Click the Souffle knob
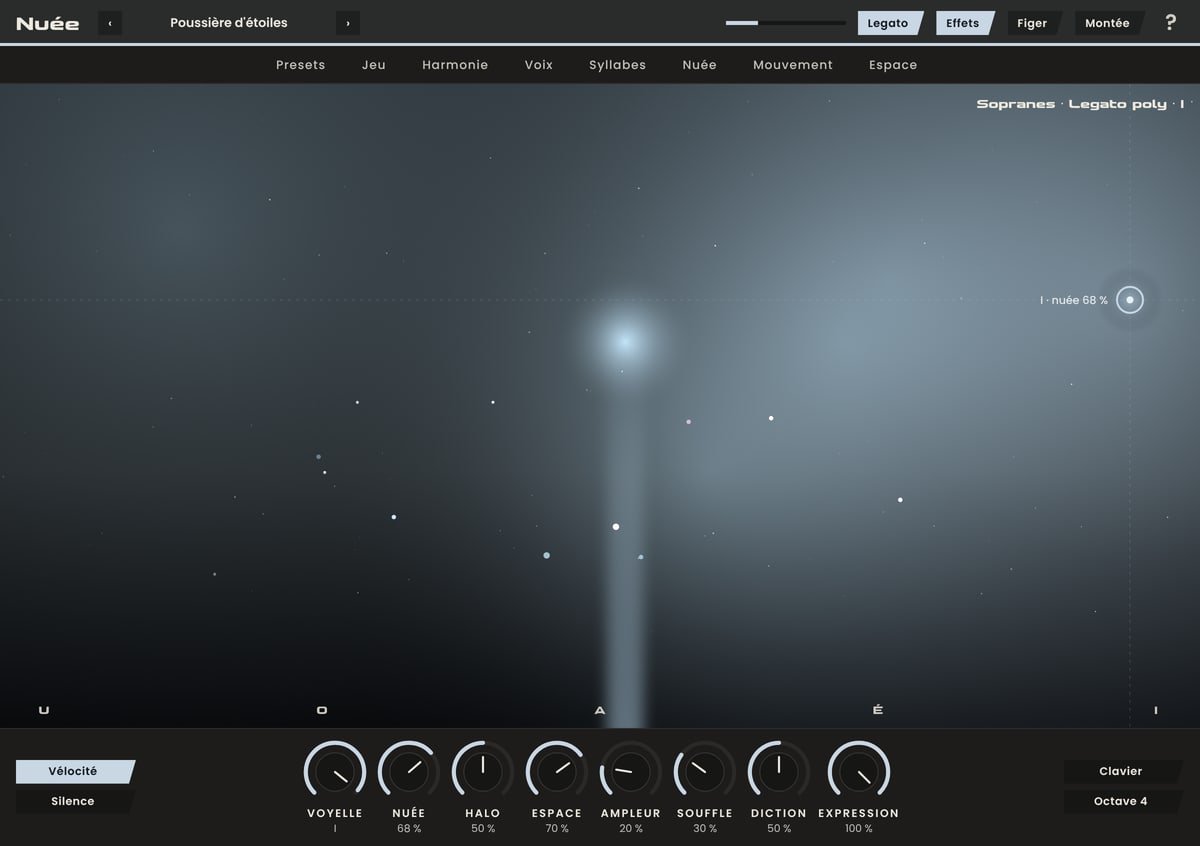The width and height of the screenshot is (1200, 846). click(705, 772)
